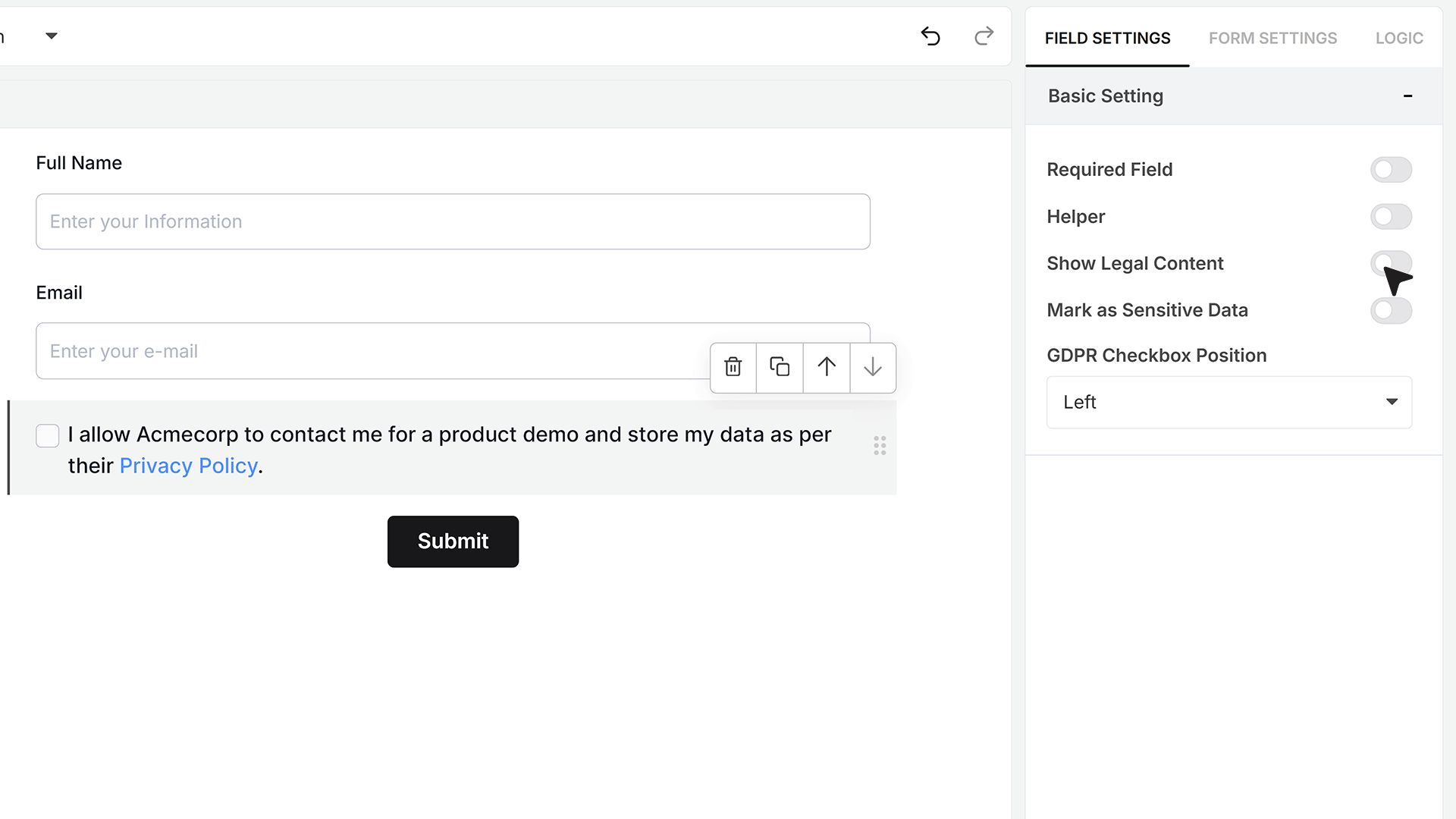Viewport: 1456px width, 819px height.
Task: Click the redo arrow icon
Action: click(x=984, y=36)
